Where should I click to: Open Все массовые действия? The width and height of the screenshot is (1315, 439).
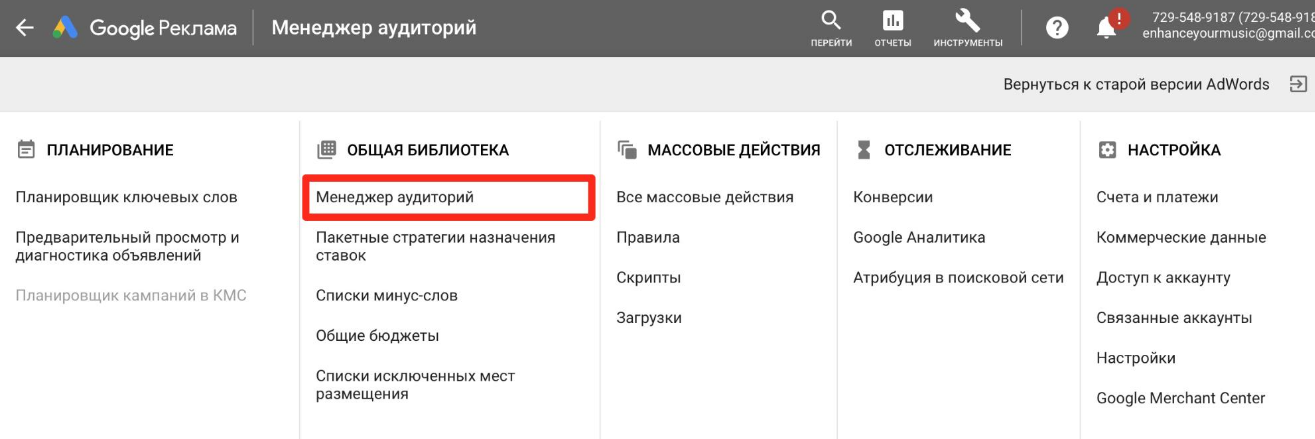click(x=705, y=197)
